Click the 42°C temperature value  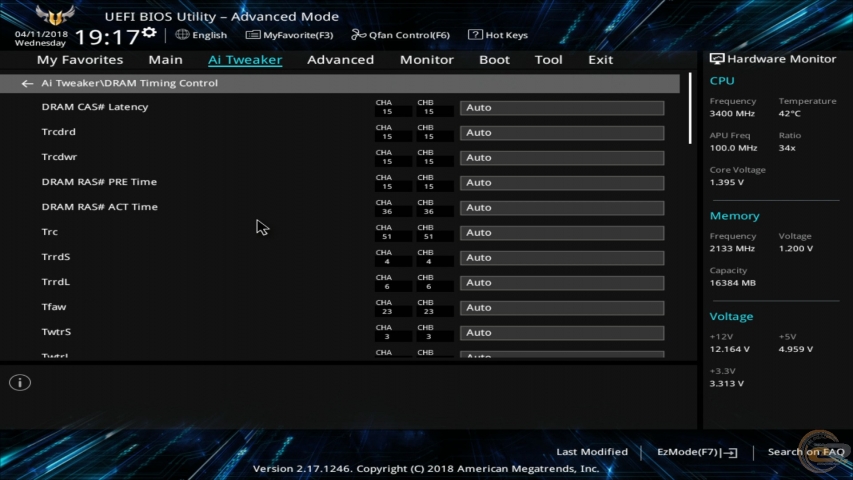tap(789, 114)
